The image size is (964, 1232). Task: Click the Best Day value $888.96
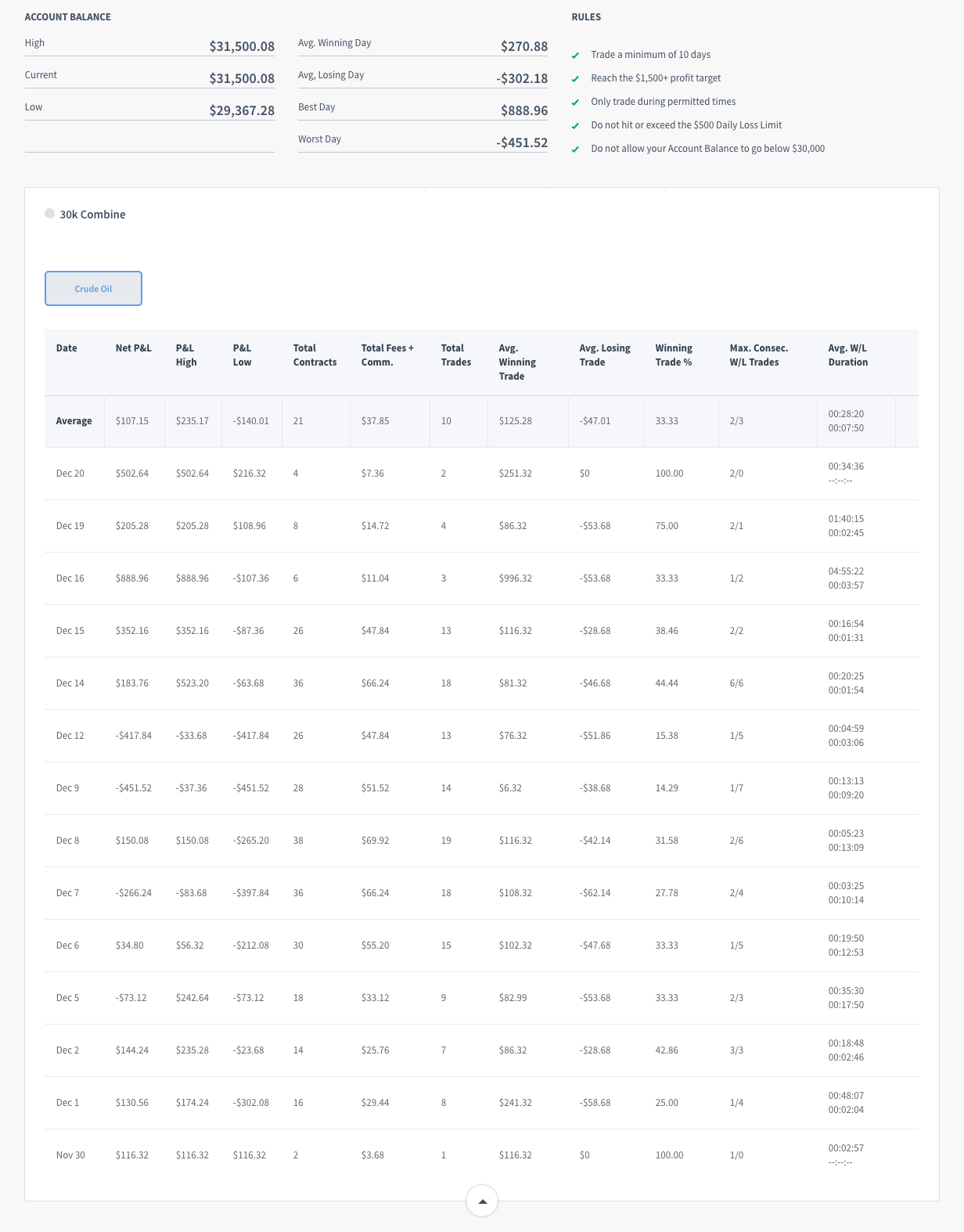pos(524,110)
